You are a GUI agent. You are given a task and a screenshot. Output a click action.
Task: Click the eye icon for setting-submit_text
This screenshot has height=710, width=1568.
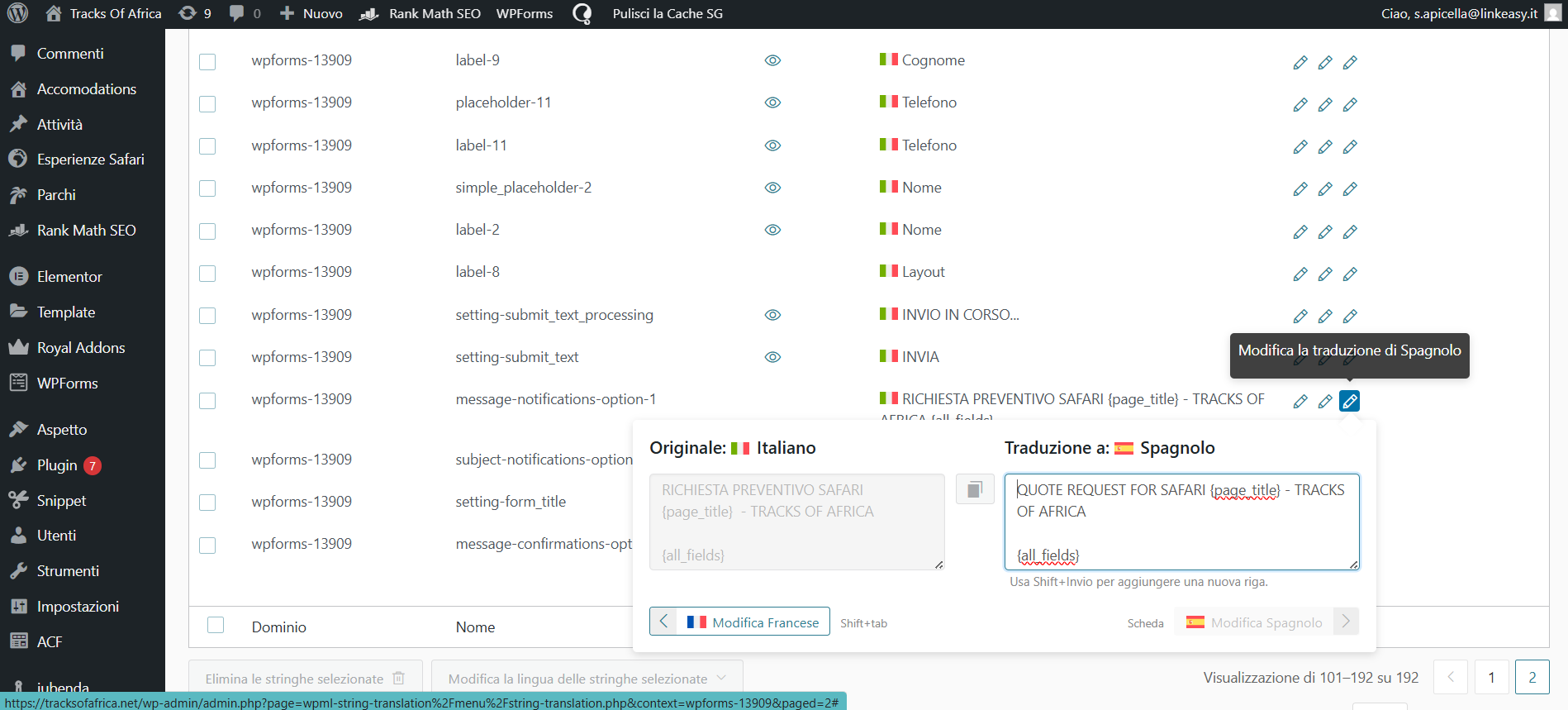772,357
